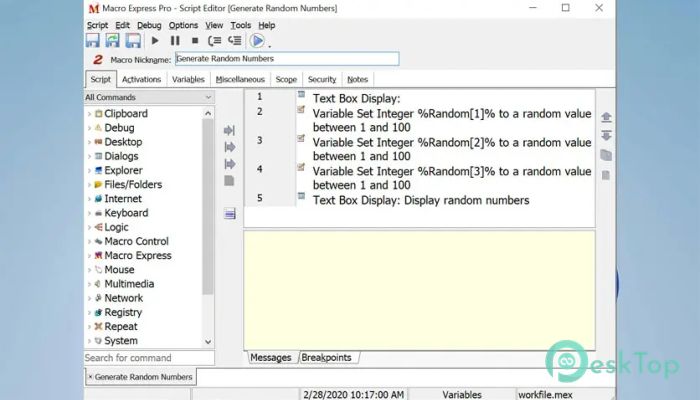Click the blue list icon below the arrows
Viewport: 700px width, 400px height.
(x=230, y=214)
